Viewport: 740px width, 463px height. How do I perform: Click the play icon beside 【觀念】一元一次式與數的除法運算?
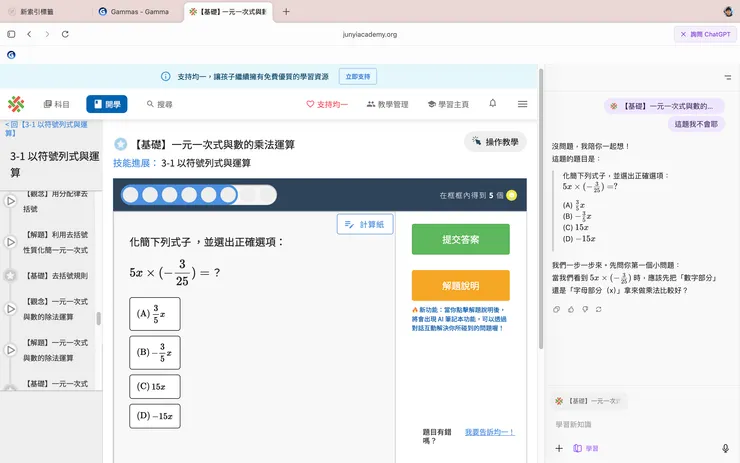tap(10, 309)
